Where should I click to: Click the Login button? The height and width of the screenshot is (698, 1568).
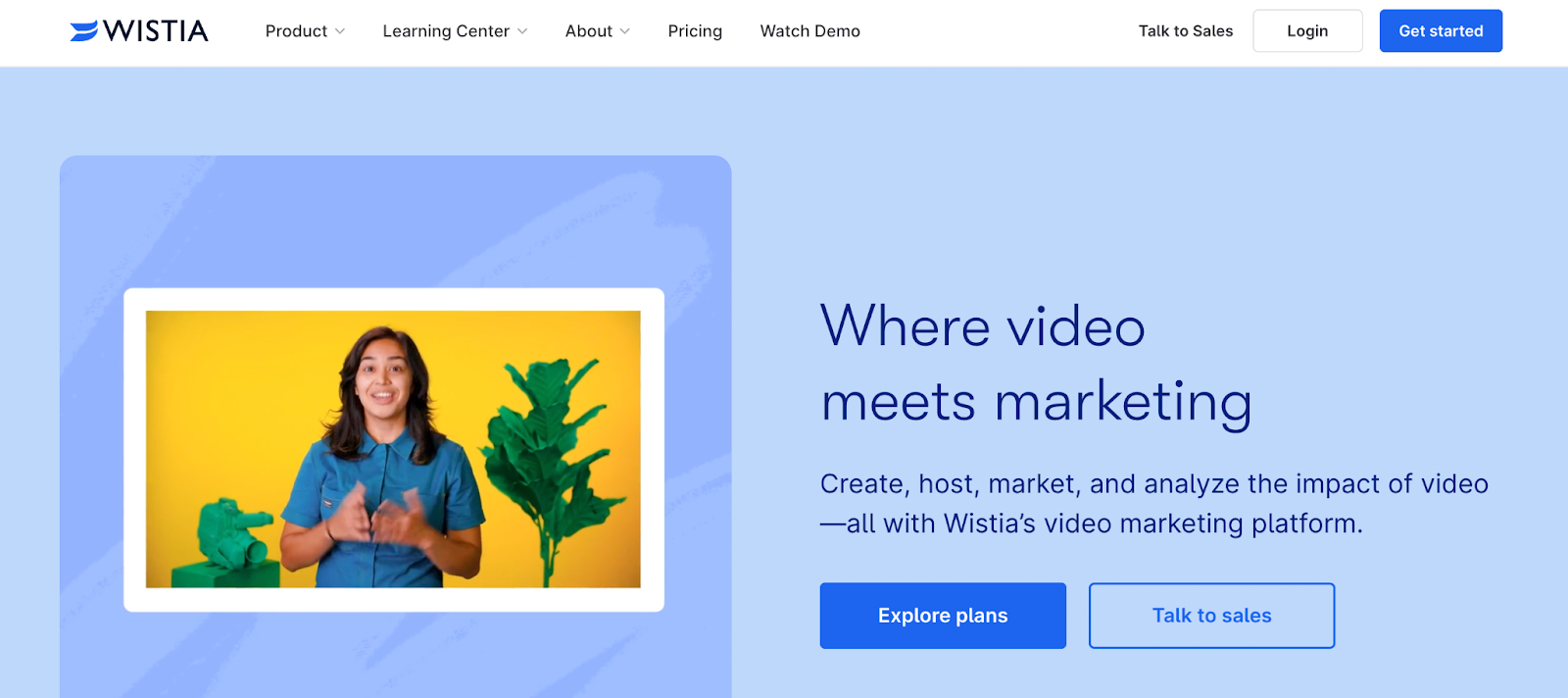coord(1307,31)
